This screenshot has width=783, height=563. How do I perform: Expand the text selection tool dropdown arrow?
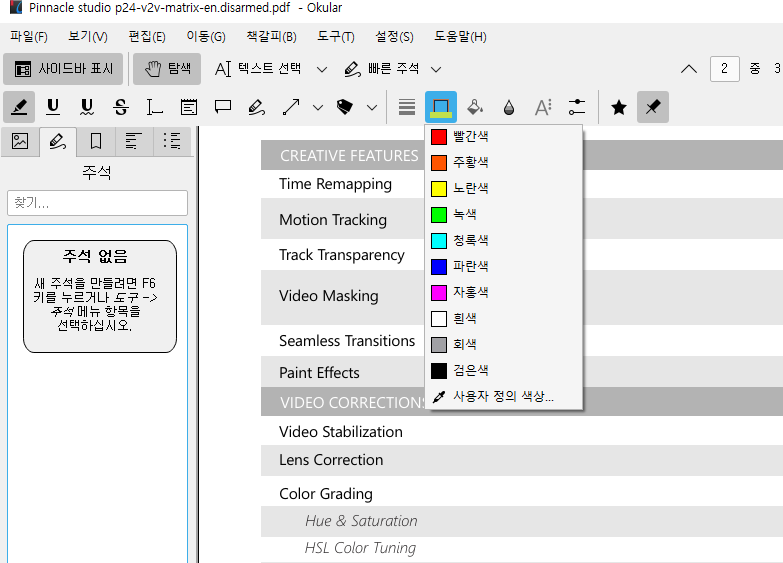322,69
